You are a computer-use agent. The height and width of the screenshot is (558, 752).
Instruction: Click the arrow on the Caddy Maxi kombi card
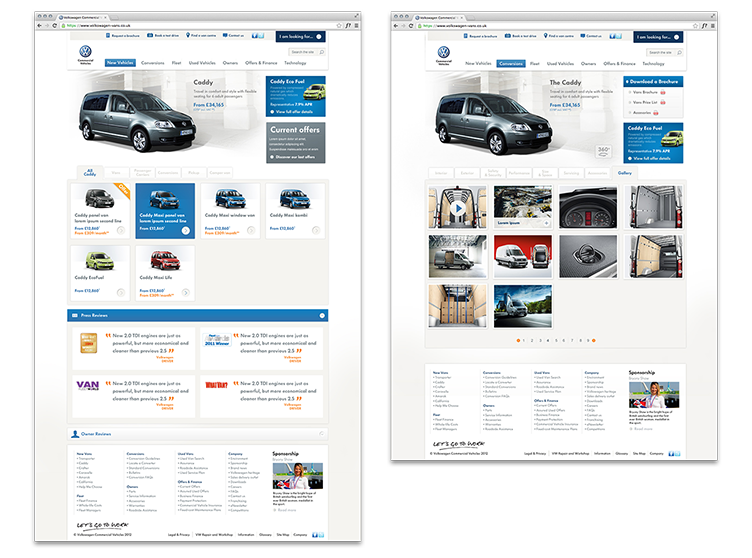(316, 231)
